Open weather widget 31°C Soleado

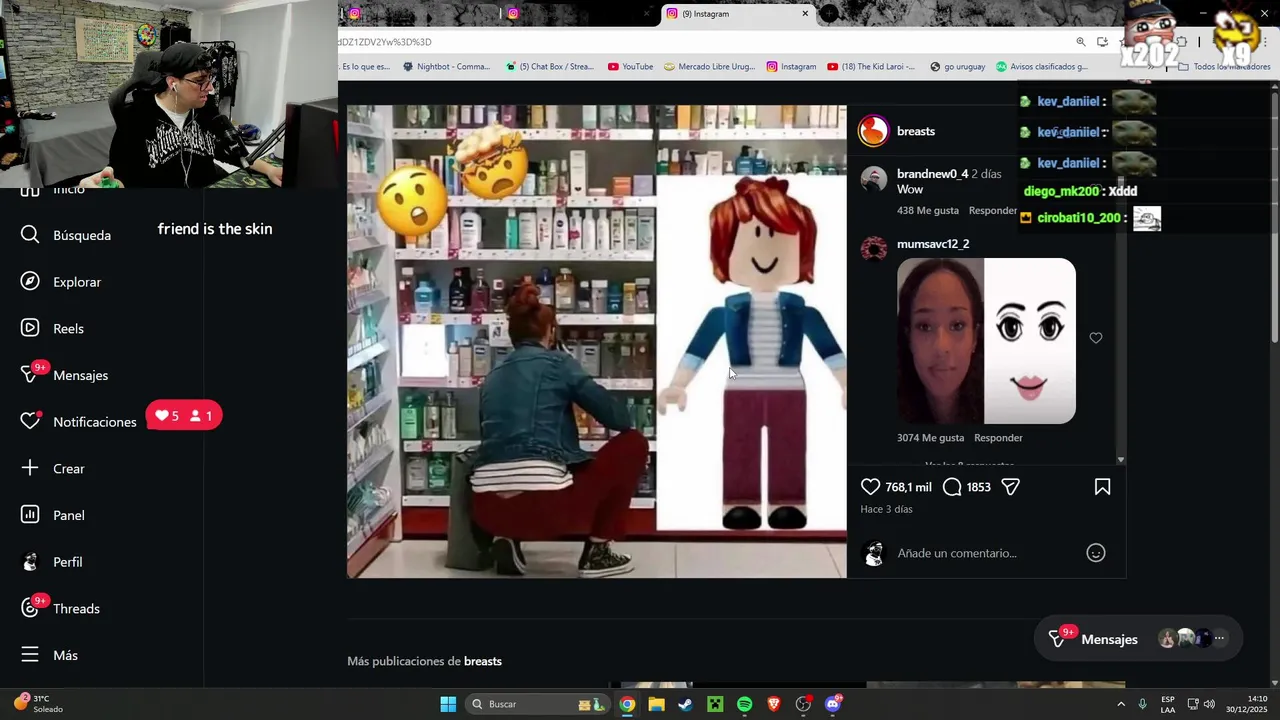click(x=38, y=704)
